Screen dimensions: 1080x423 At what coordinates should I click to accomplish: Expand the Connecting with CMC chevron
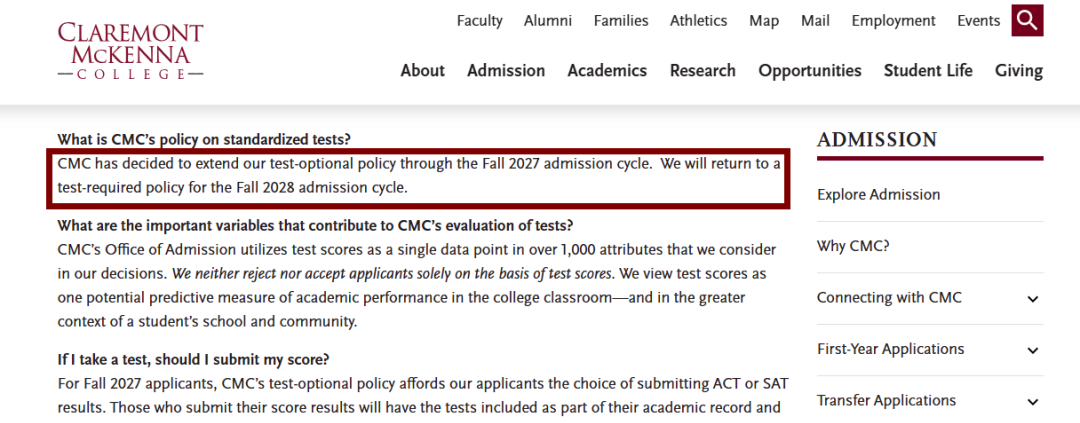[1032, 299]
